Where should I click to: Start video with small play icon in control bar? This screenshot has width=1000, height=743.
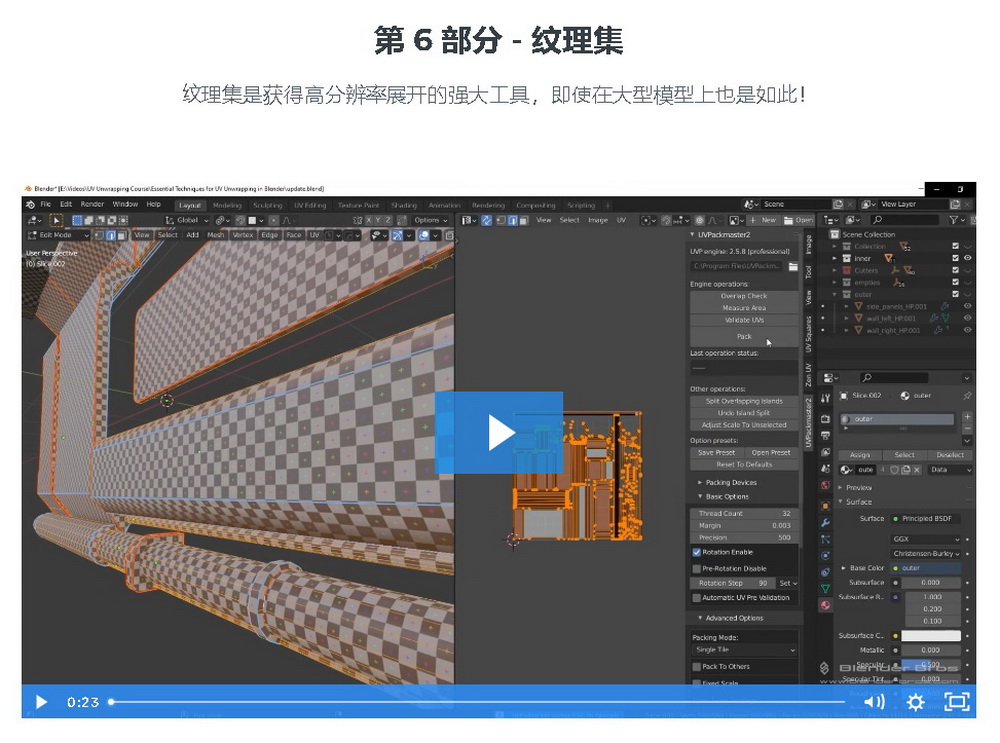[x=41, y=702]
